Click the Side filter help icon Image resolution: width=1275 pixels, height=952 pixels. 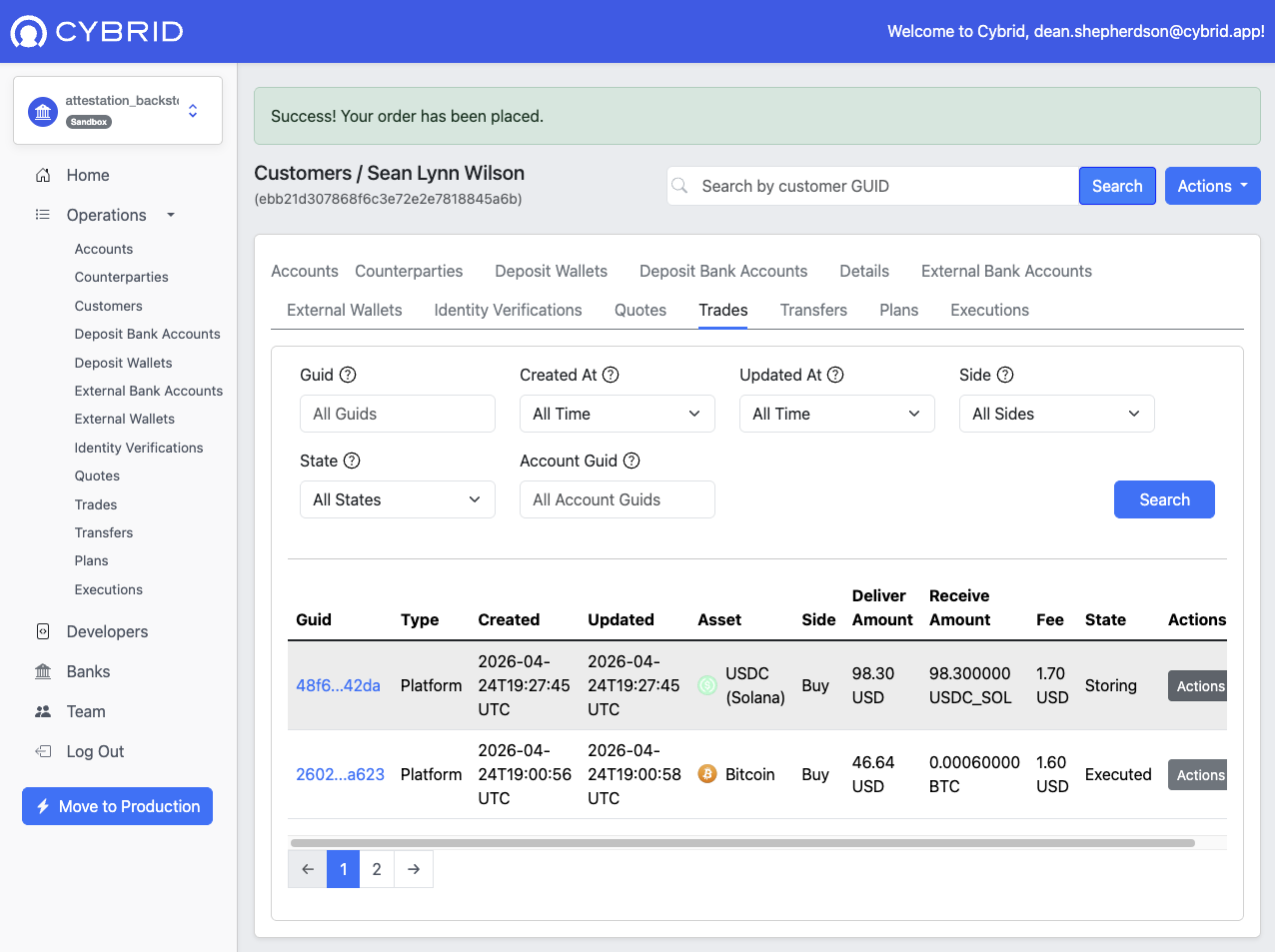click(x=1005, y=375)
